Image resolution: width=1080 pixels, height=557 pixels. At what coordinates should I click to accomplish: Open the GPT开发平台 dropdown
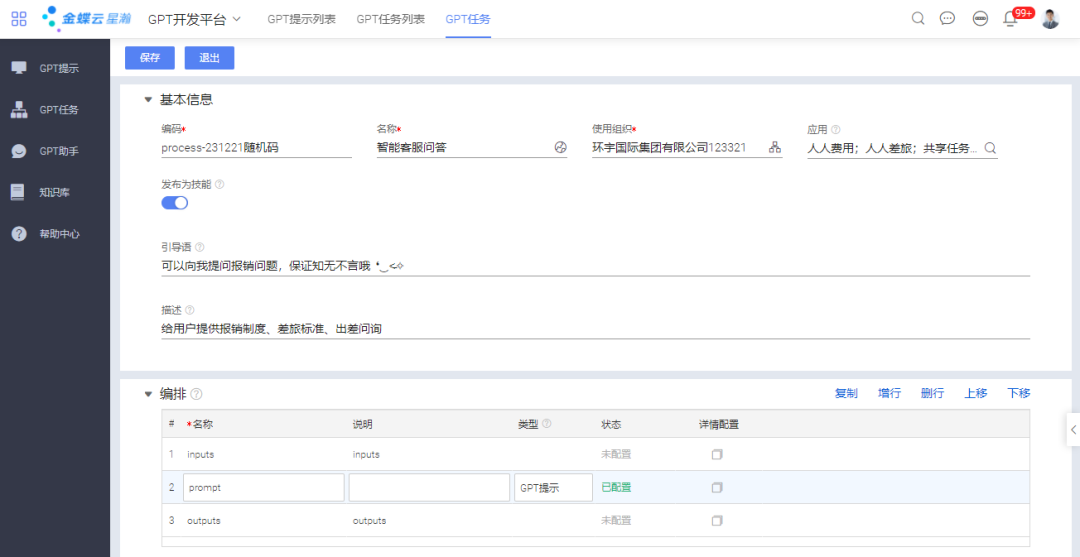click(194, 19)
